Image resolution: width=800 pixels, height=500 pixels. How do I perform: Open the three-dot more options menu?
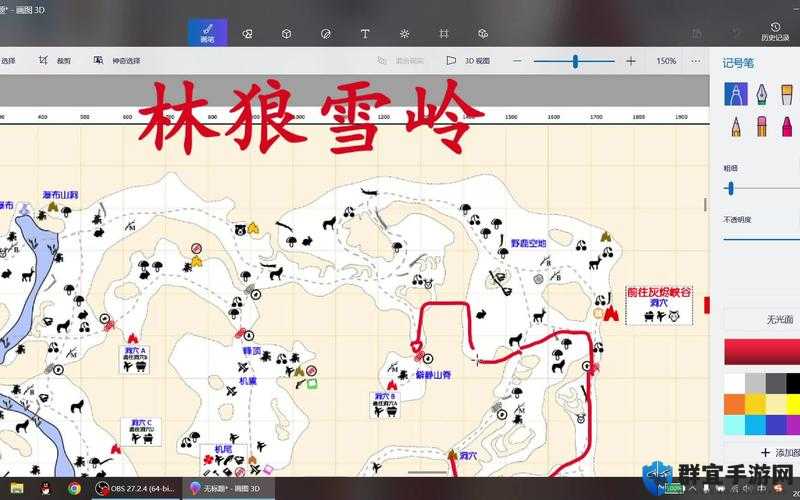[x=696, y=61]
